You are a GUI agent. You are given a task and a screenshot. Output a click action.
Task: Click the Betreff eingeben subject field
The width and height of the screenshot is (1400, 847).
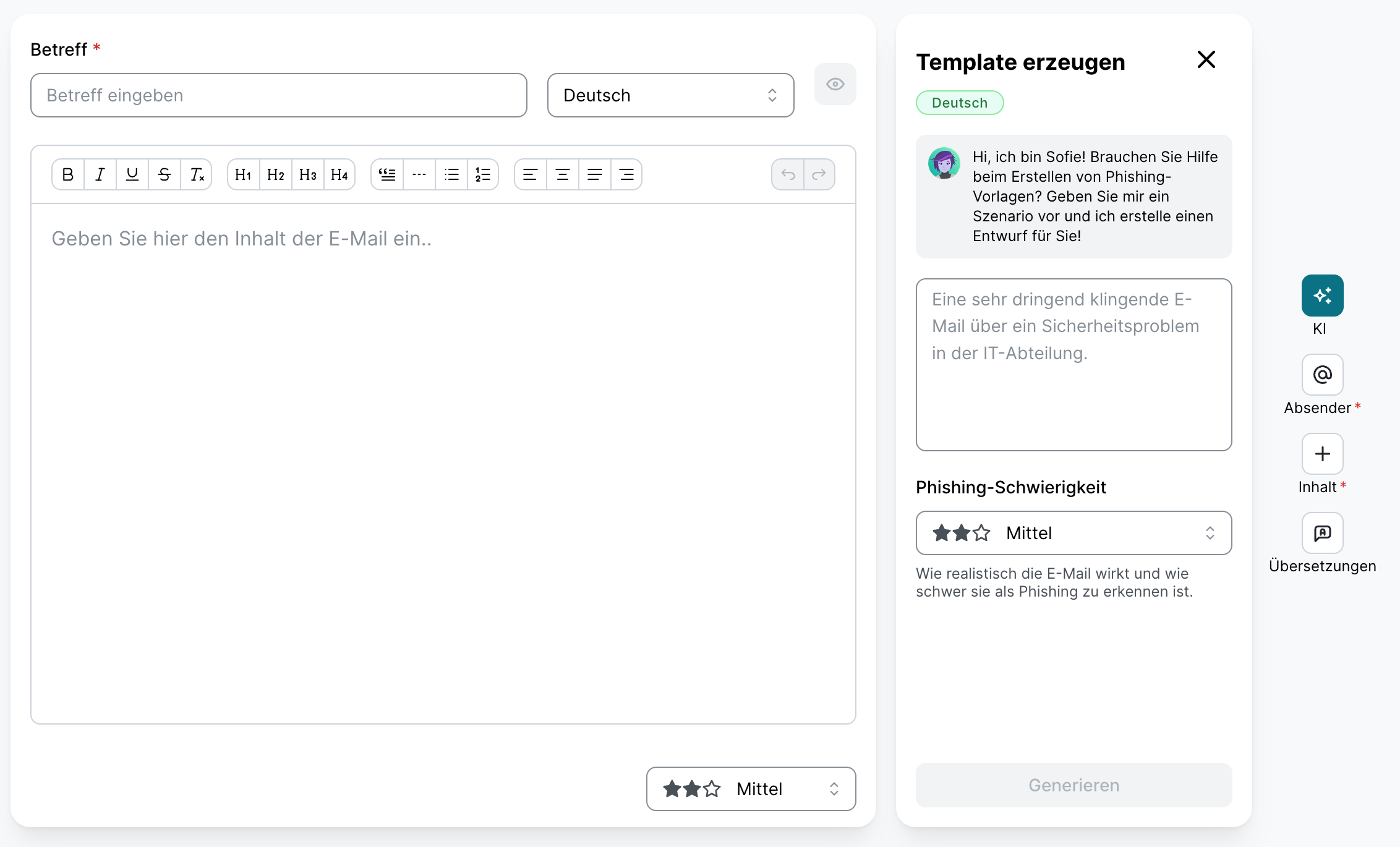pyautogui.click(x=278, y=95)
